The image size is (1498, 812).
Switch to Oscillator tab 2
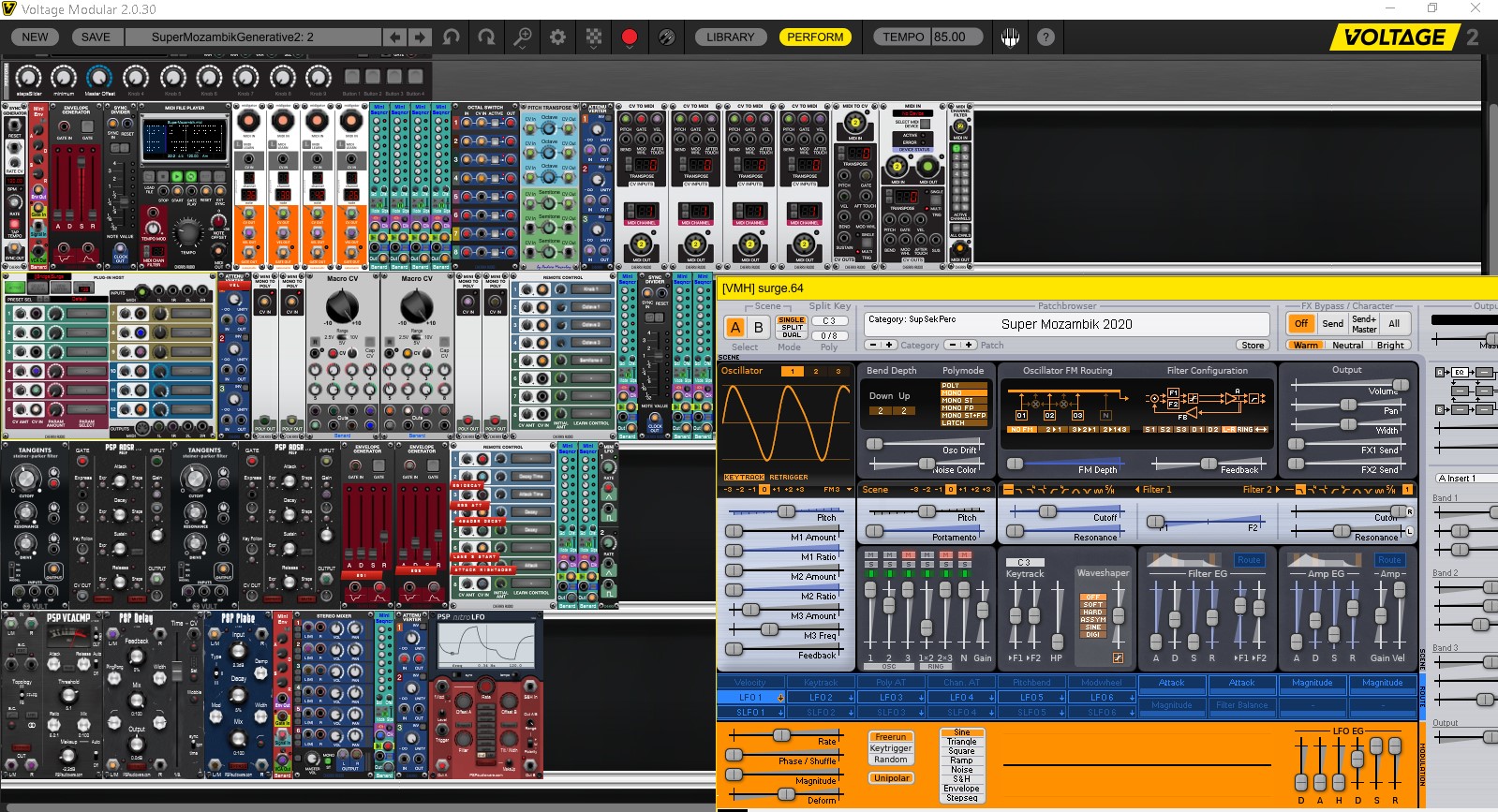pos(816,371)
